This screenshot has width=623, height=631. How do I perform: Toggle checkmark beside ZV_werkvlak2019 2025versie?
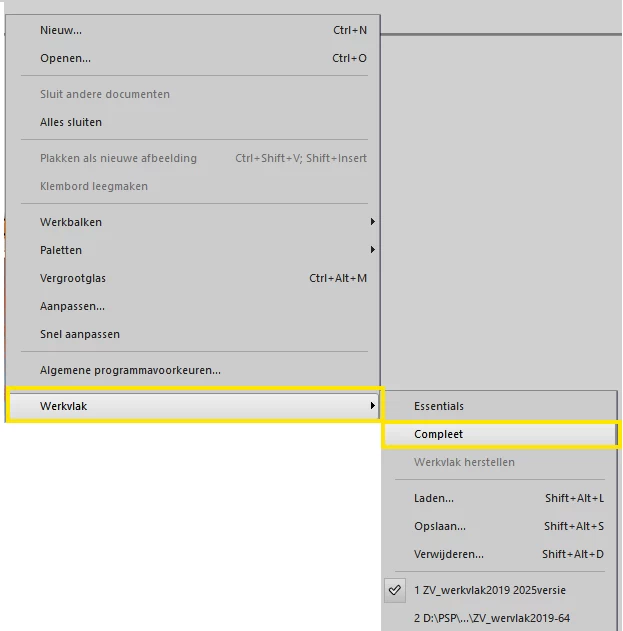[395, 590]
